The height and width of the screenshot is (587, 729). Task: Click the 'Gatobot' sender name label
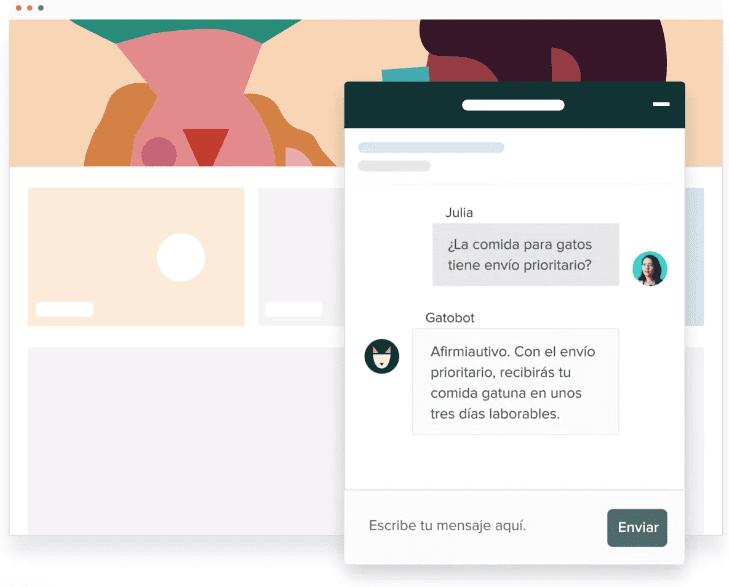(x=450, y=318)
